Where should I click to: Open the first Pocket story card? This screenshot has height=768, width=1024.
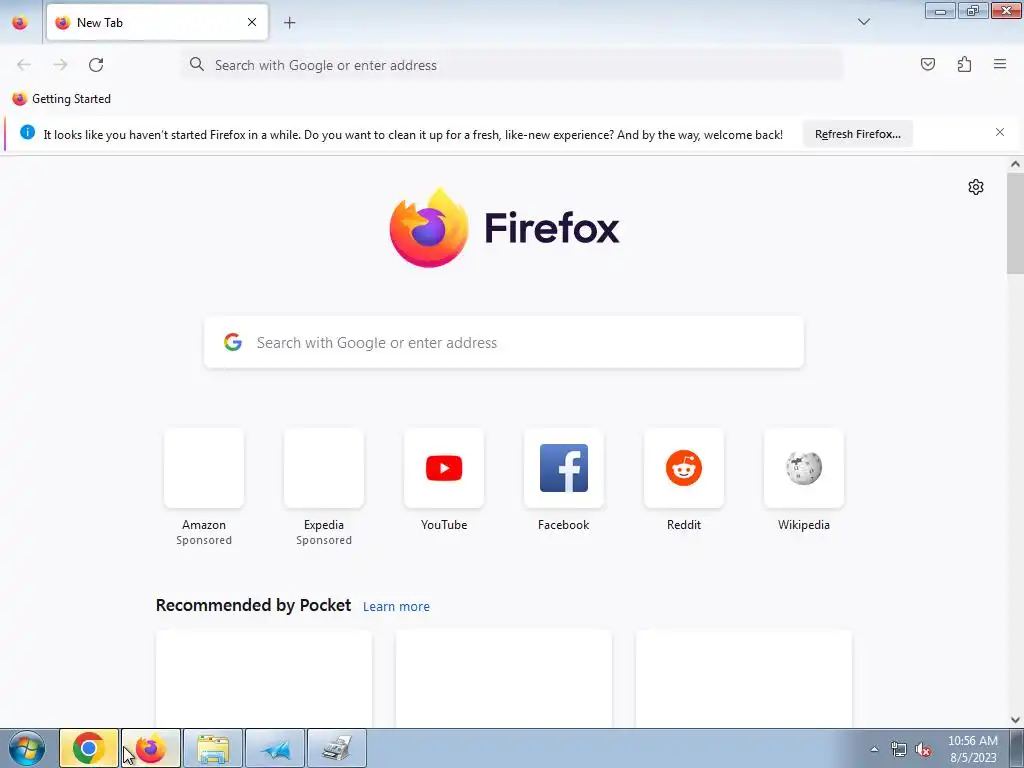tap(264, 679)
